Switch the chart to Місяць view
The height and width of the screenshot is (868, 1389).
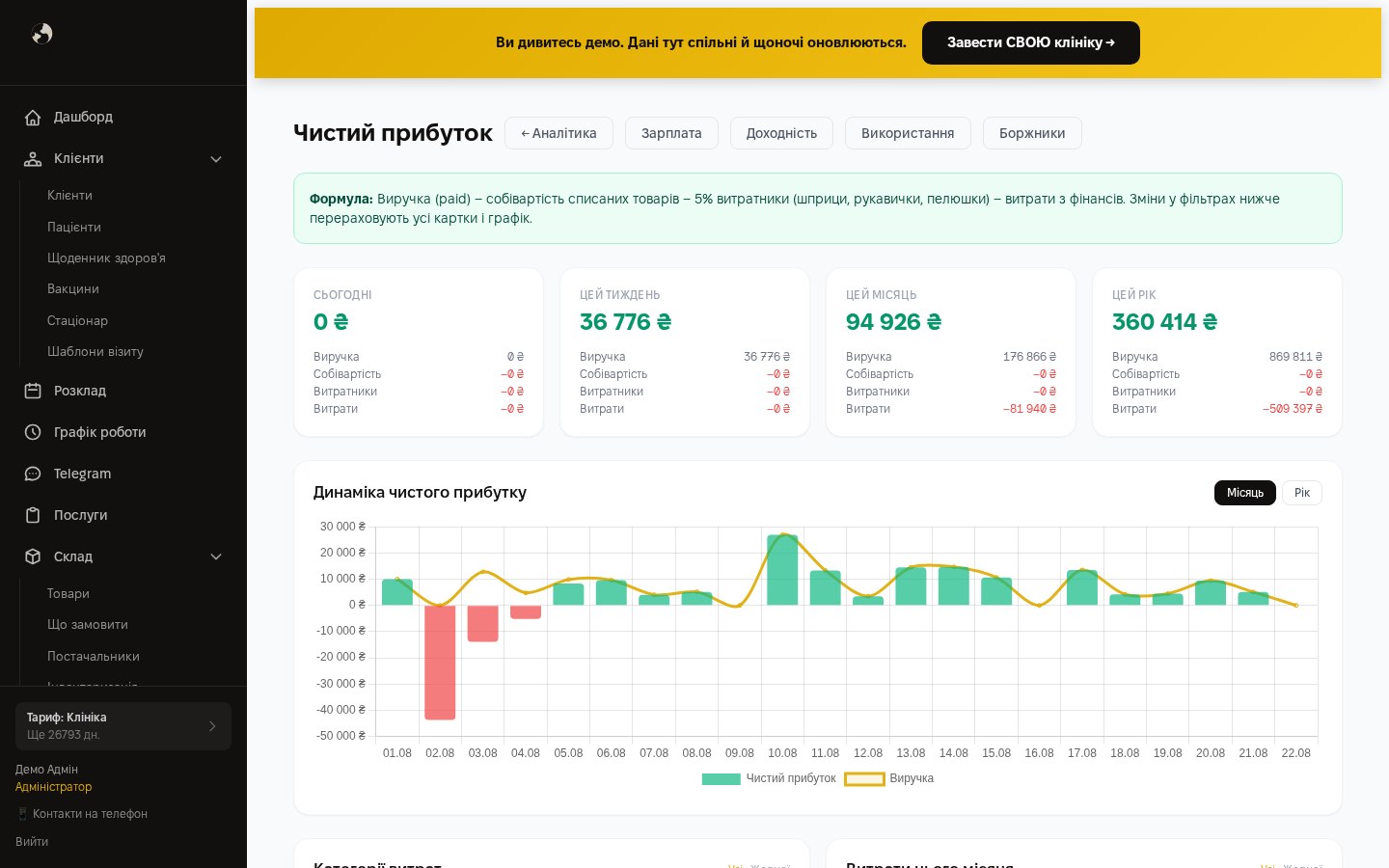(x=1245, y=493)
